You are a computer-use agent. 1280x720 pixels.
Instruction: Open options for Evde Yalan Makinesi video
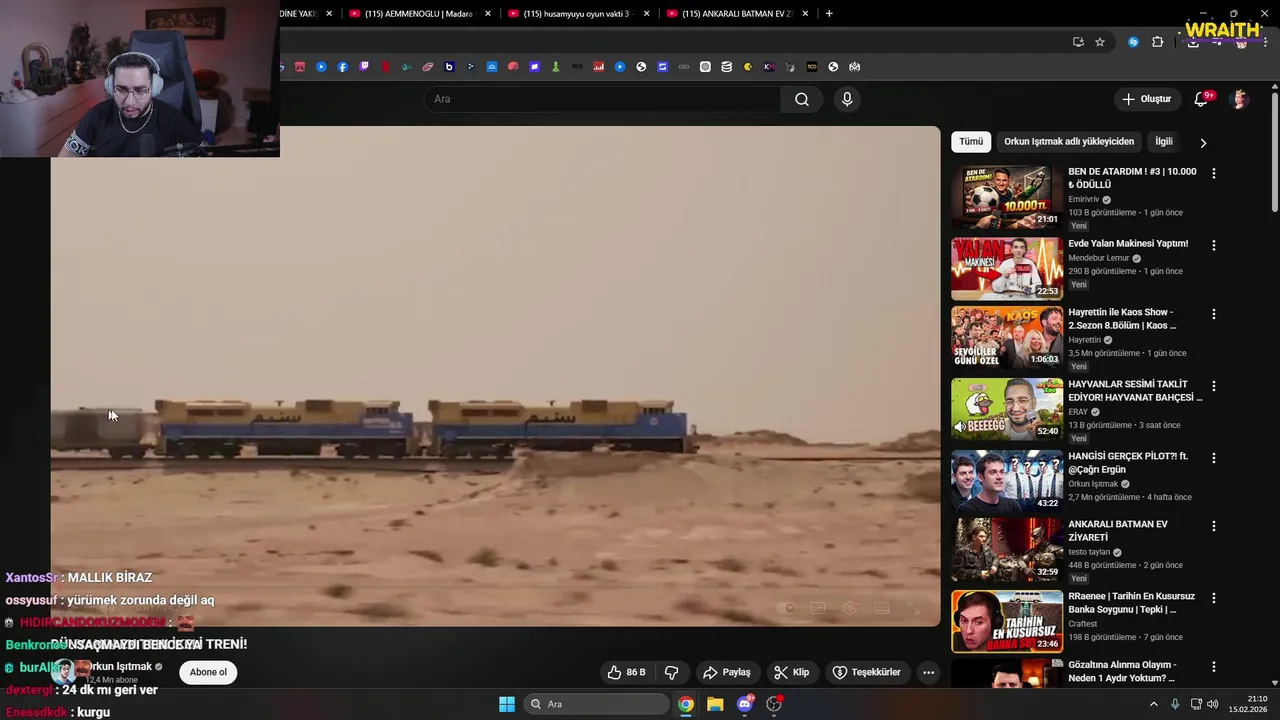pos(1213,245)
